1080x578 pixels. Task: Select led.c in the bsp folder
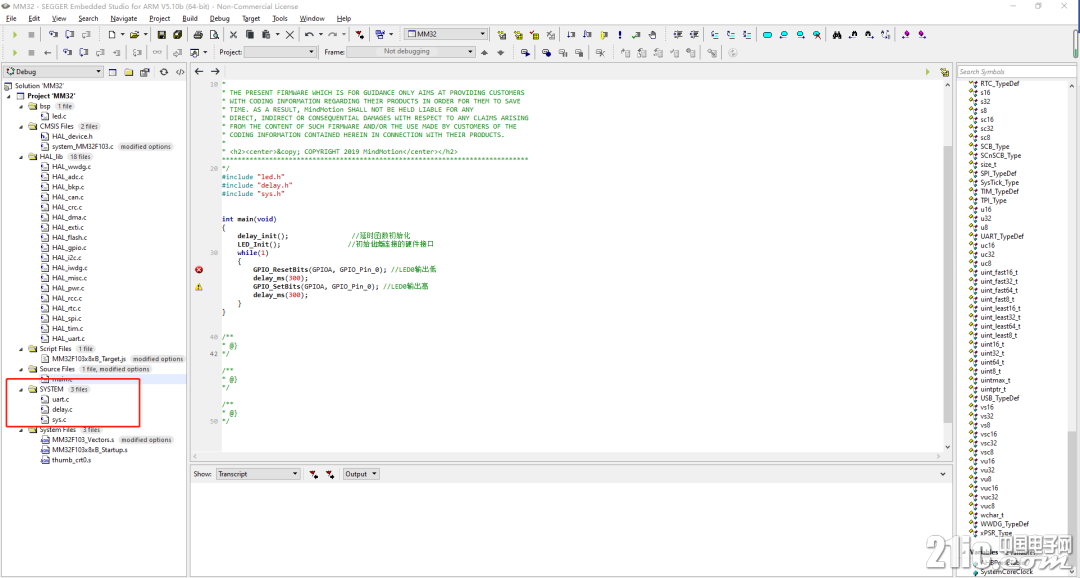point(59,116)
